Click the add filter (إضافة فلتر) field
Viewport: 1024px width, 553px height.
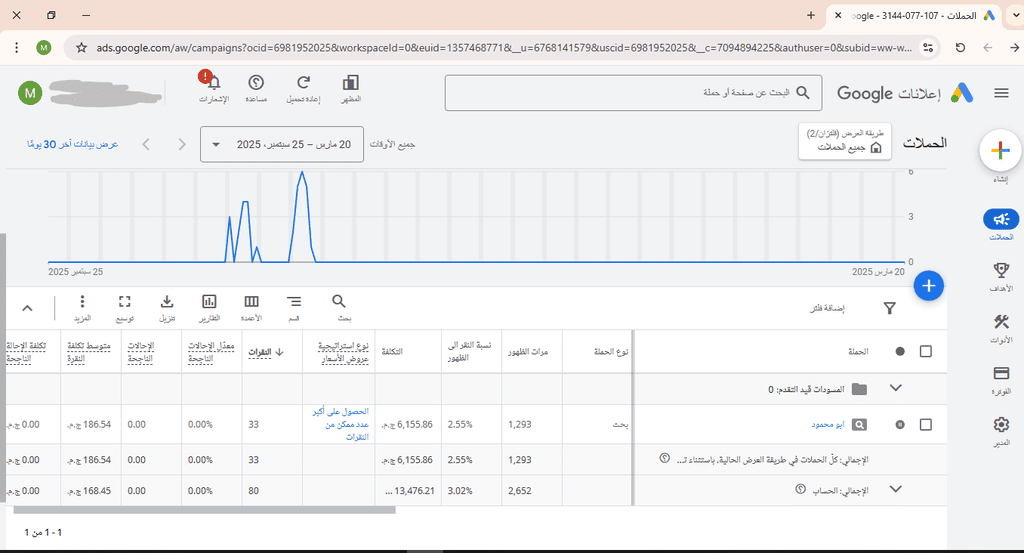[x=827, y=308]
